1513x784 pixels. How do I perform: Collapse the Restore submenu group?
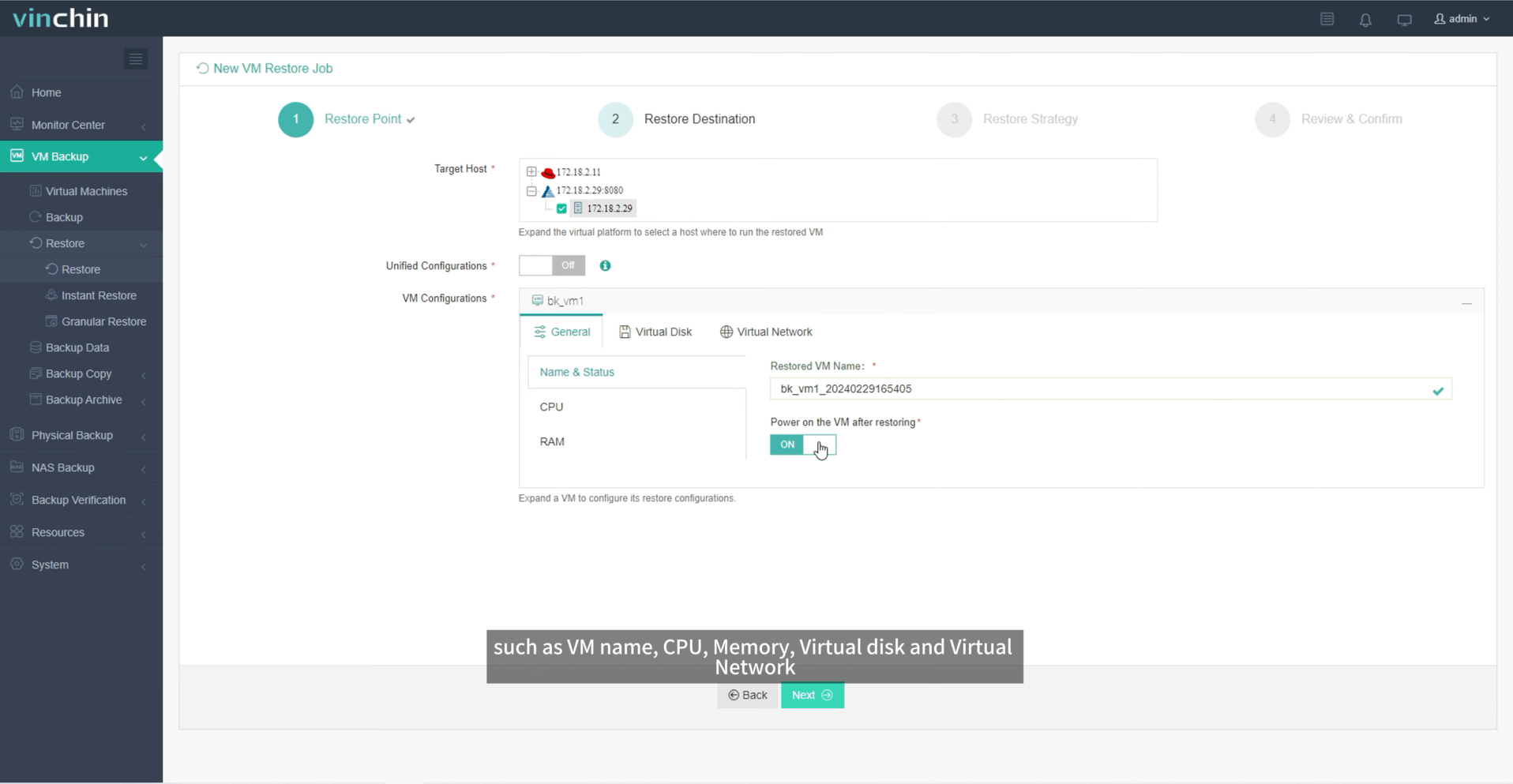pyautogui.click(x=81, y=243)
